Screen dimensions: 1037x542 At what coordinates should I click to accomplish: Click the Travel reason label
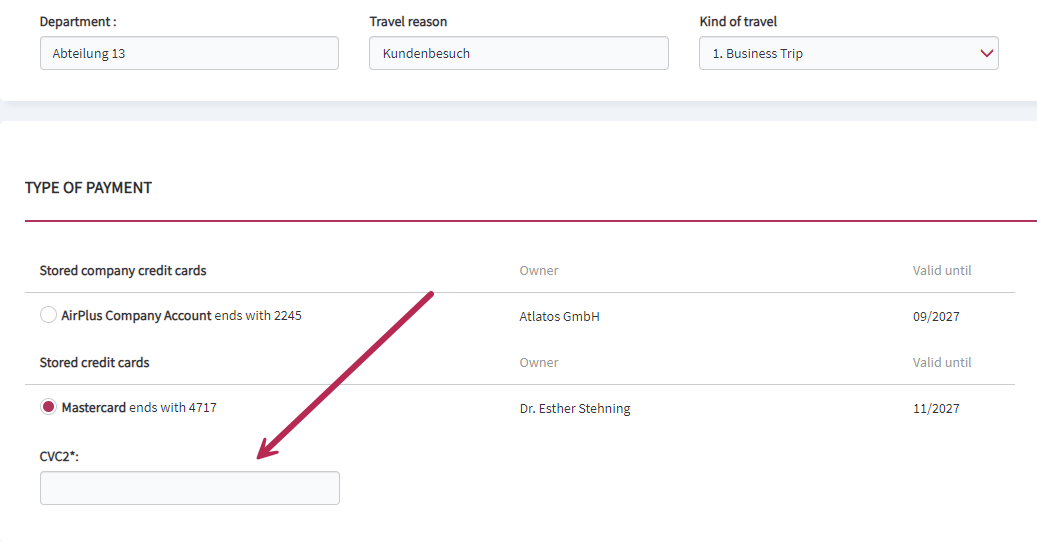tap(408, 22)
